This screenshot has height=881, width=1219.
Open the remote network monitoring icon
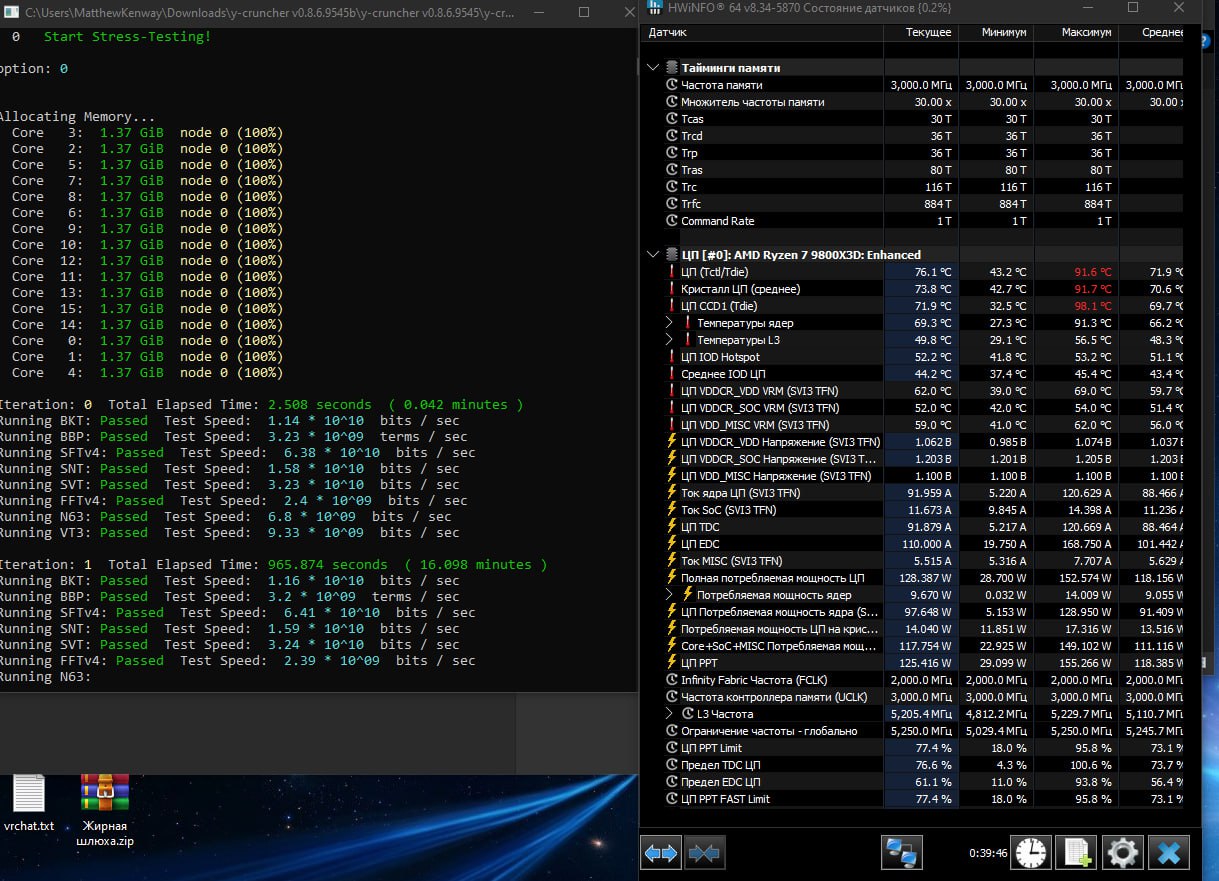[901, 852]
